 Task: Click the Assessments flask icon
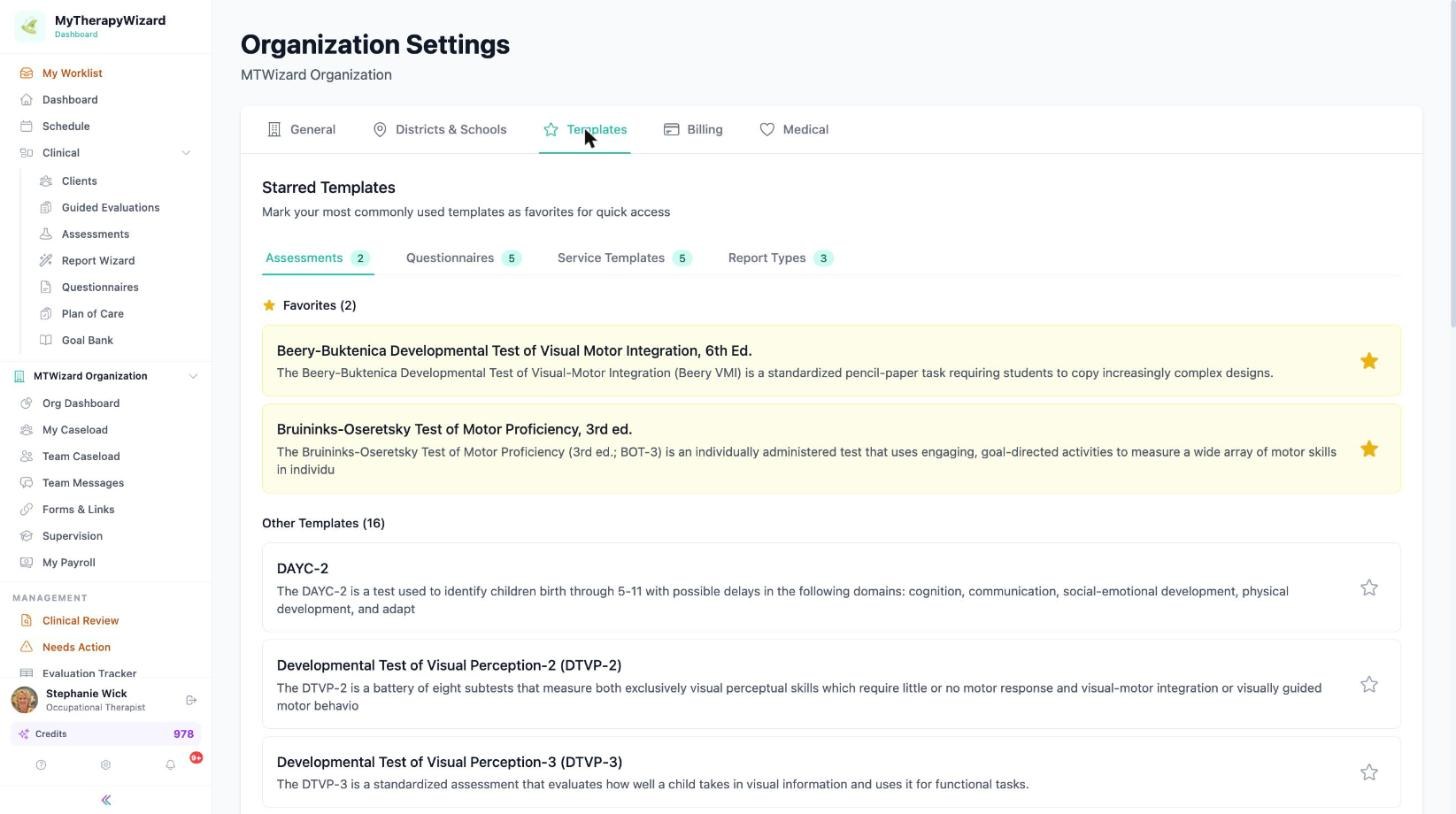tap(46, 234)
